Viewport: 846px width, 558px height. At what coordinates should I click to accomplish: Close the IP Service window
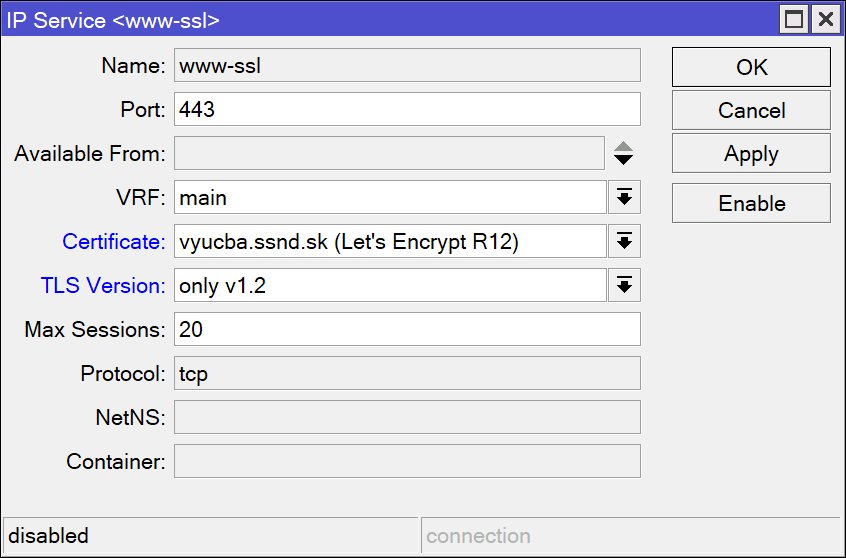[825, 19]
